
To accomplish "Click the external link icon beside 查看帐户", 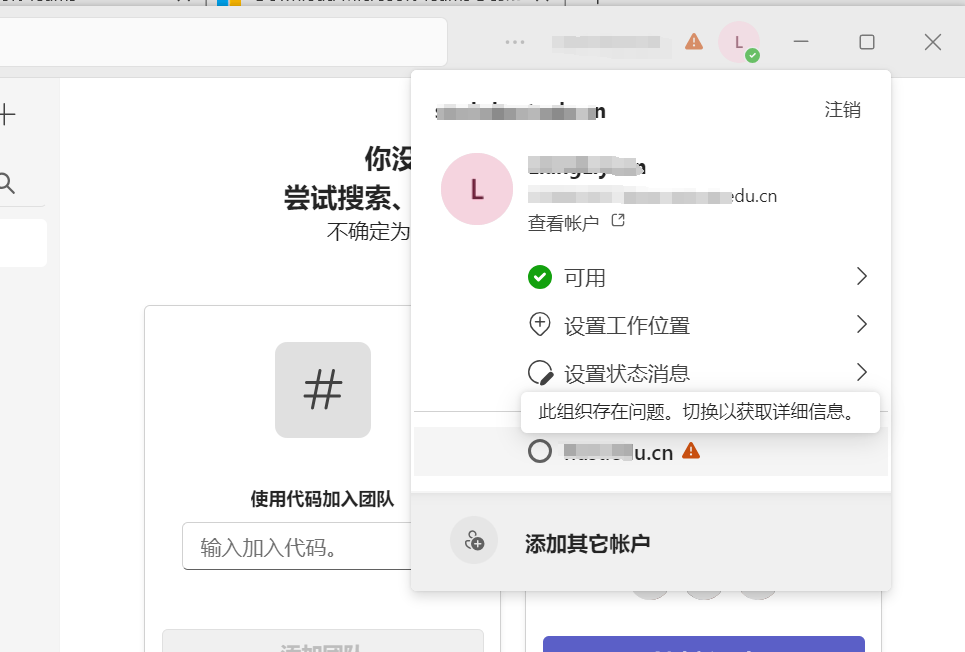I will (618, 220).
